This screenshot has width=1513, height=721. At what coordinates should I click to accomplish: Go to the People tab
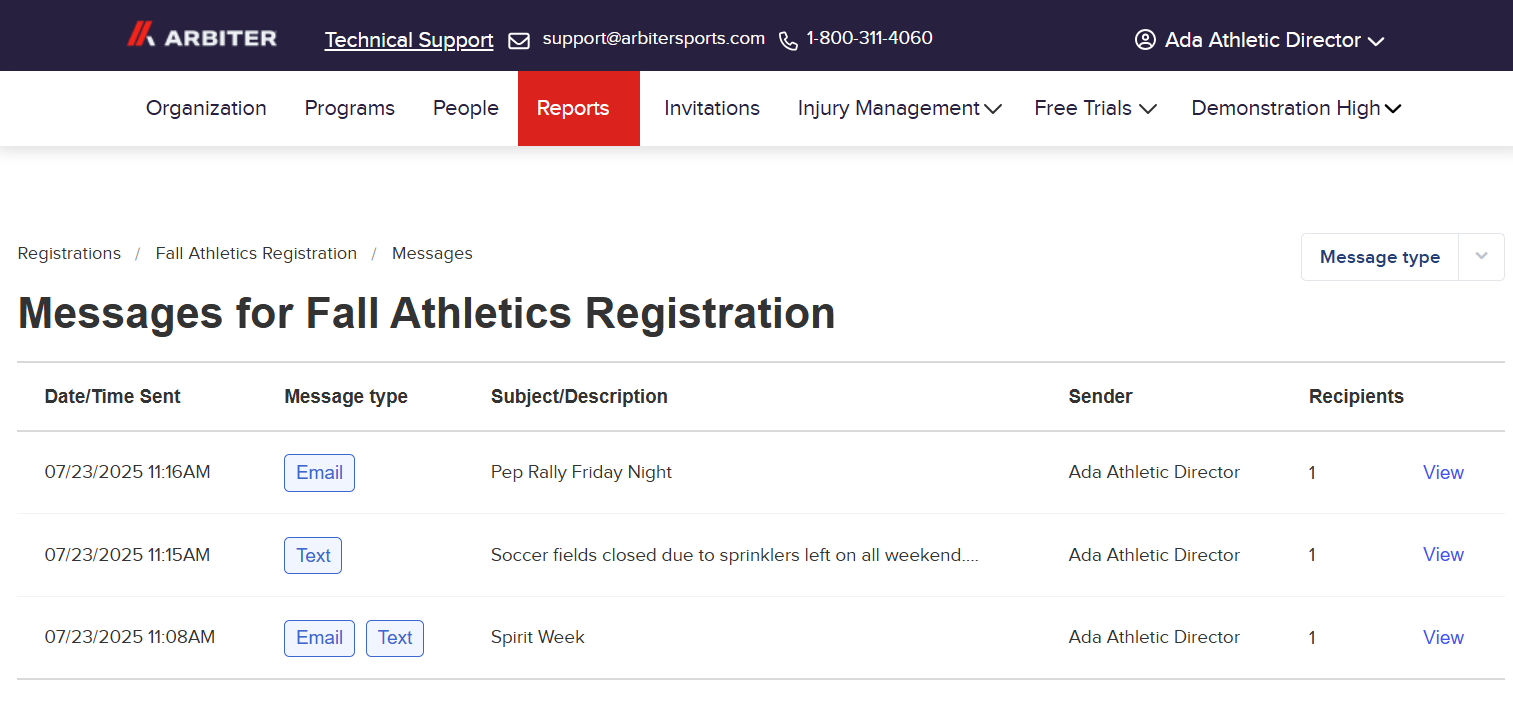465,108
